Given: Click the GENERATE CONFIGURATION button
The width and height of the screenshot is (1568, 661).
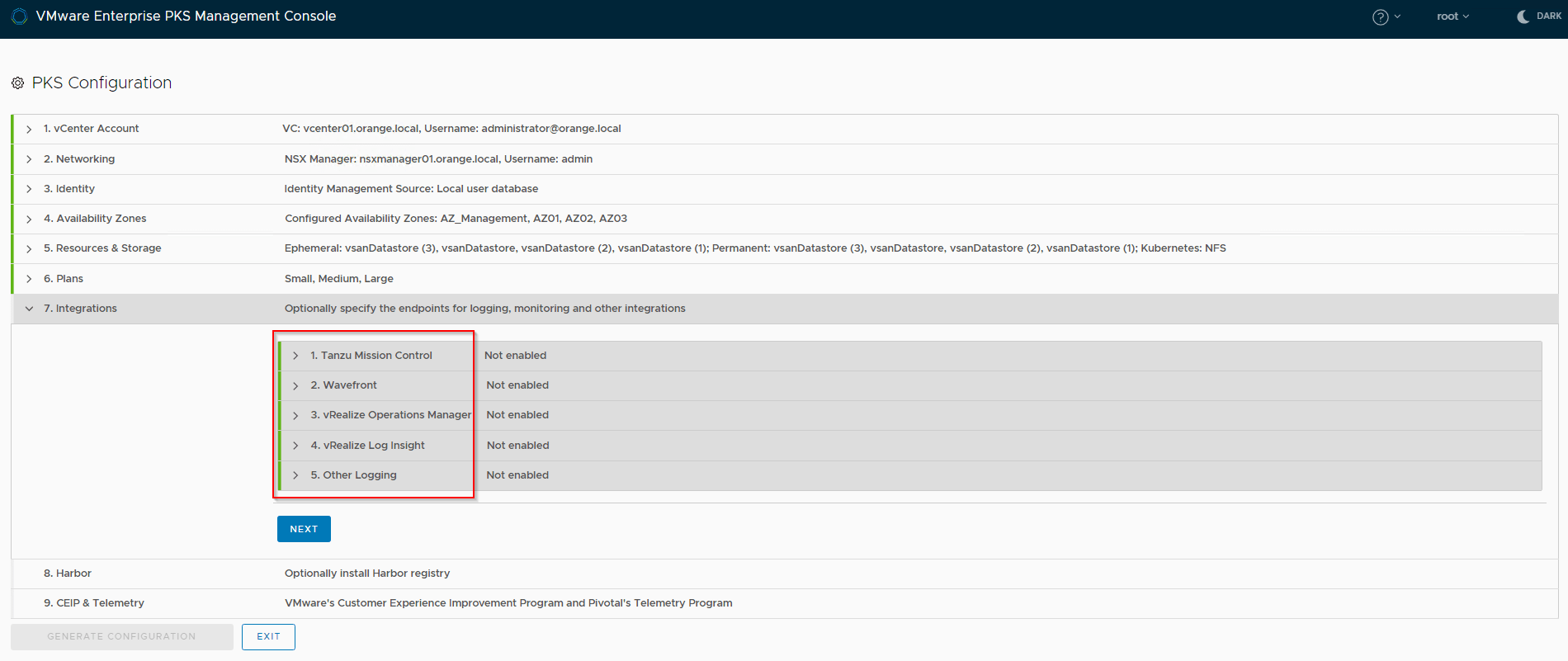Looking at the screenshot, I should [121, 636].
